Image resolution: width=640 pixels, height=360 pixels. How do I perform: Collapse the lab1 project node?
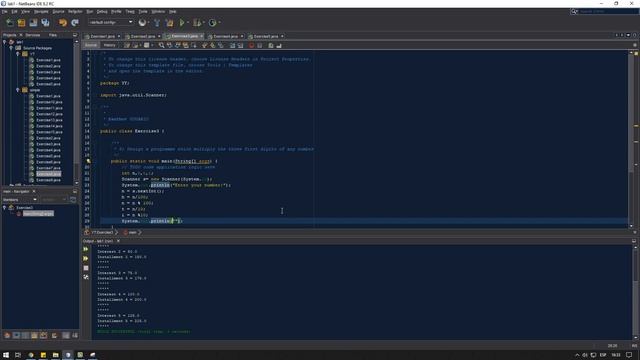[4, 42]
